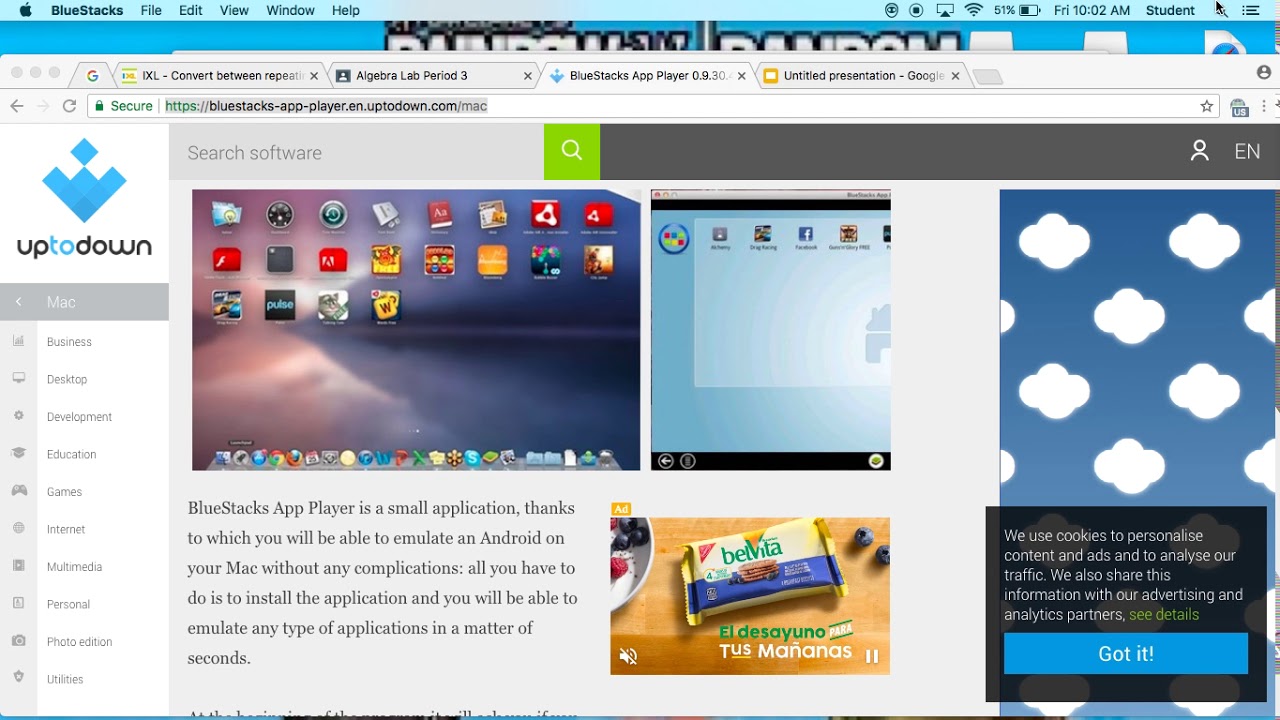The width and height of the screenshot is (1280, 720).
Task: Bookmark this page with the star
Action: pos(1207,106)
